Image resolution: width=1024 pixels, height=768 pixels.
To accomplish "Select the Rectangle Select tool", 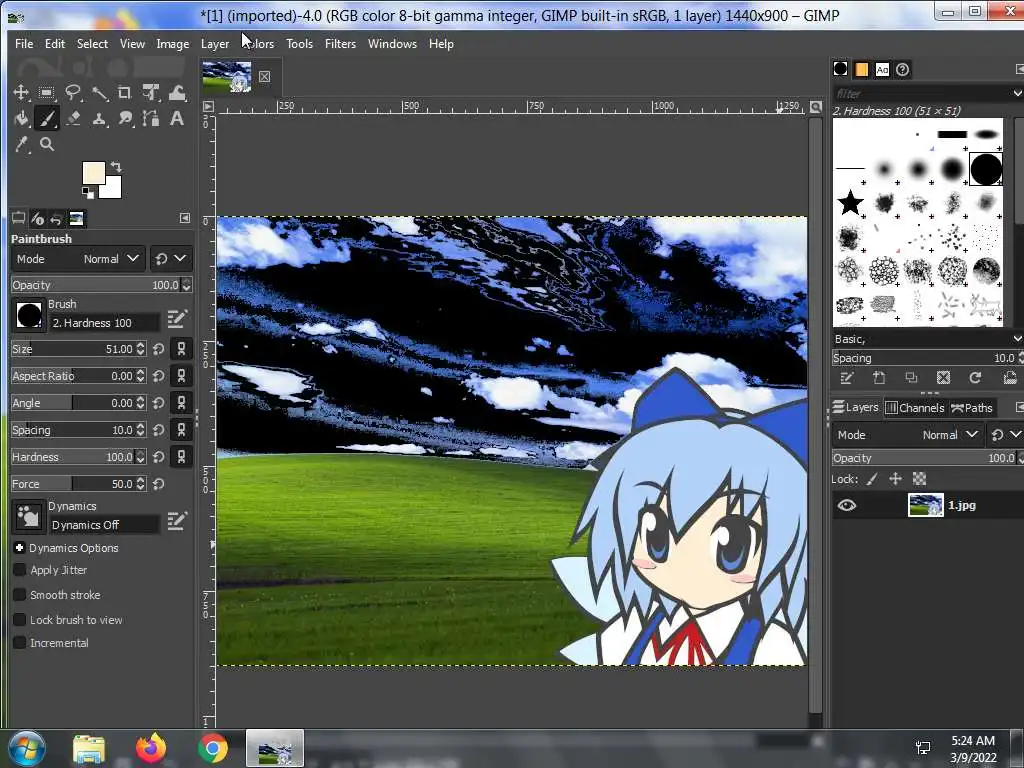I will (46, 93).
